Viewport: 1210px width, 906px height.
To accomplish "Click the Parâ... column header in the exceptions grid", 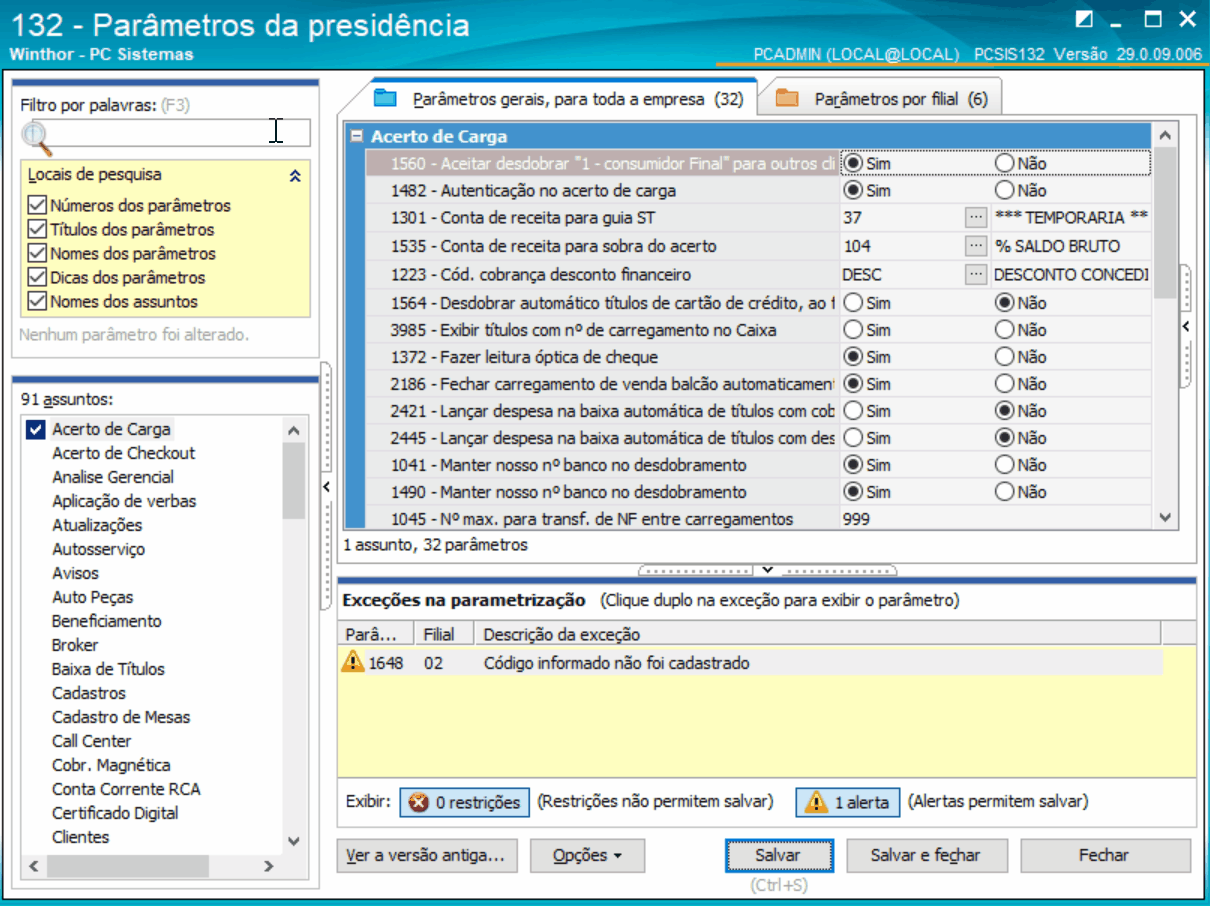I will [376, 634].
